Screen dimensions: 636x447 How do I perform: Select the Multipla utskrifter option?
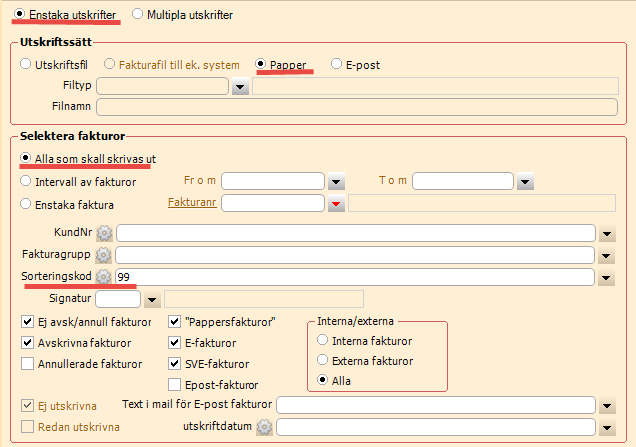pos(138,16)
